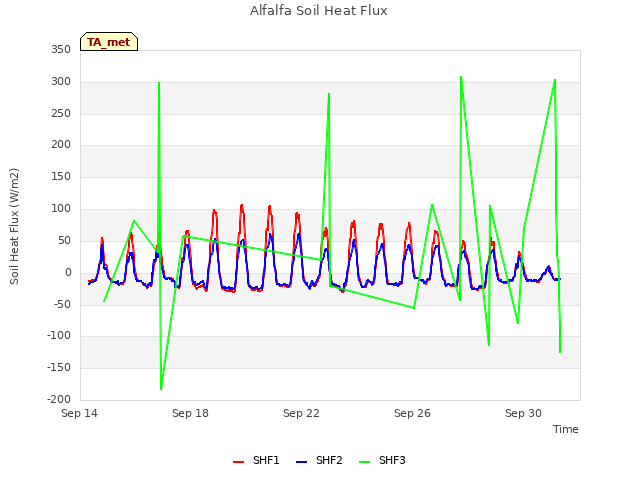Click the red SHF1 legend color marker
The height and width of the screenshot is (480, 640).
(238, 462)
